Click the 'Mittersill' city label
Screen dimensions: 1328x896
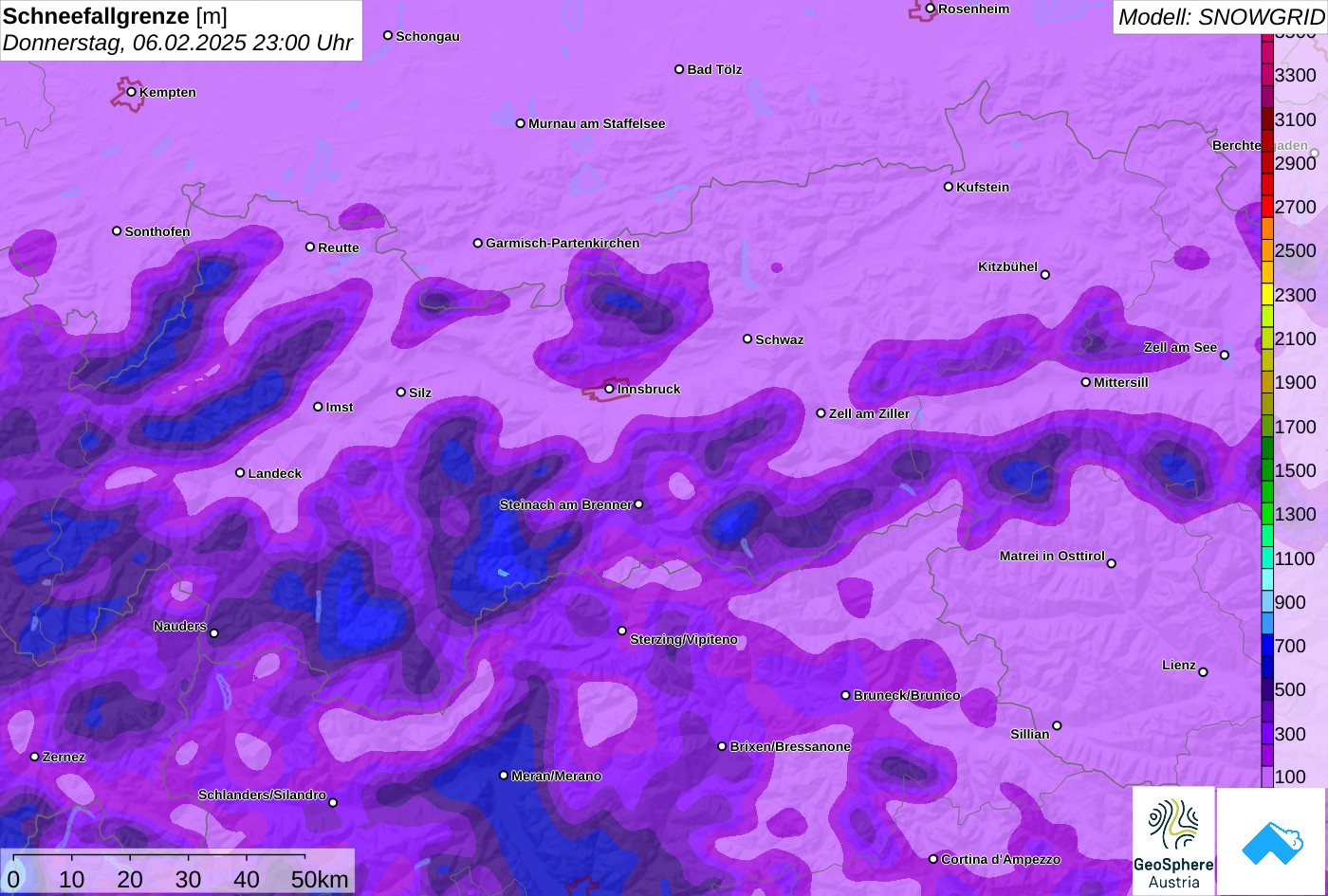[x=1121, y=382]
